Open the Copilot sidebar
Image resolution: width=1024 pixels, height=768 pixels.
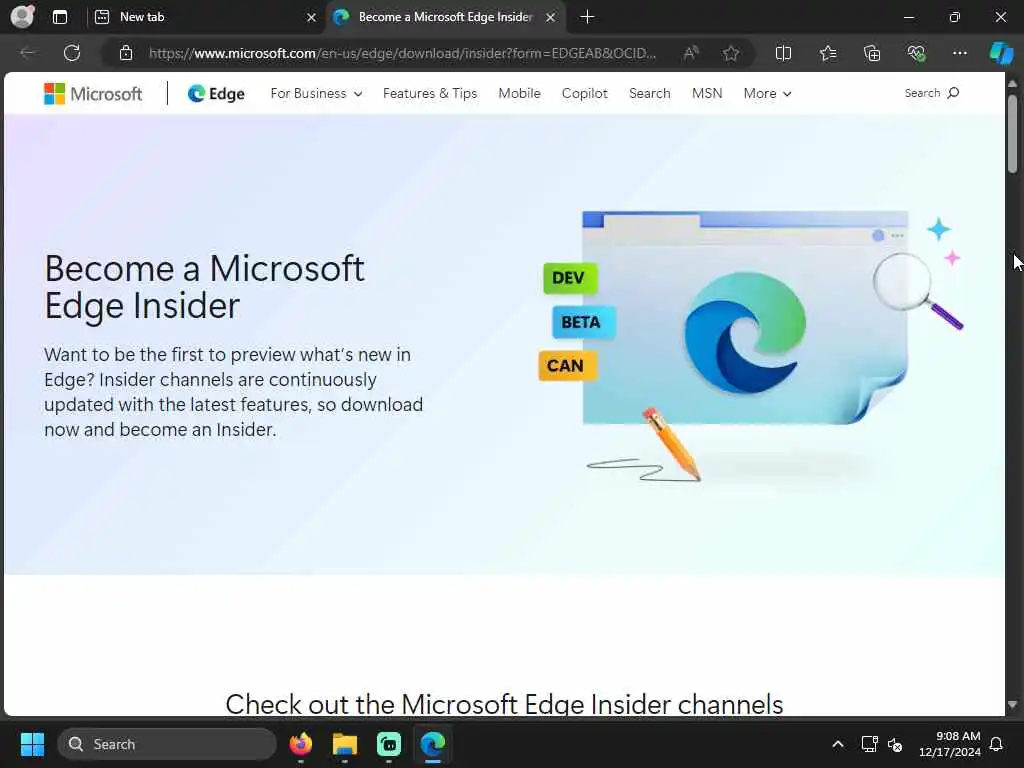(x=1000, y=53)
